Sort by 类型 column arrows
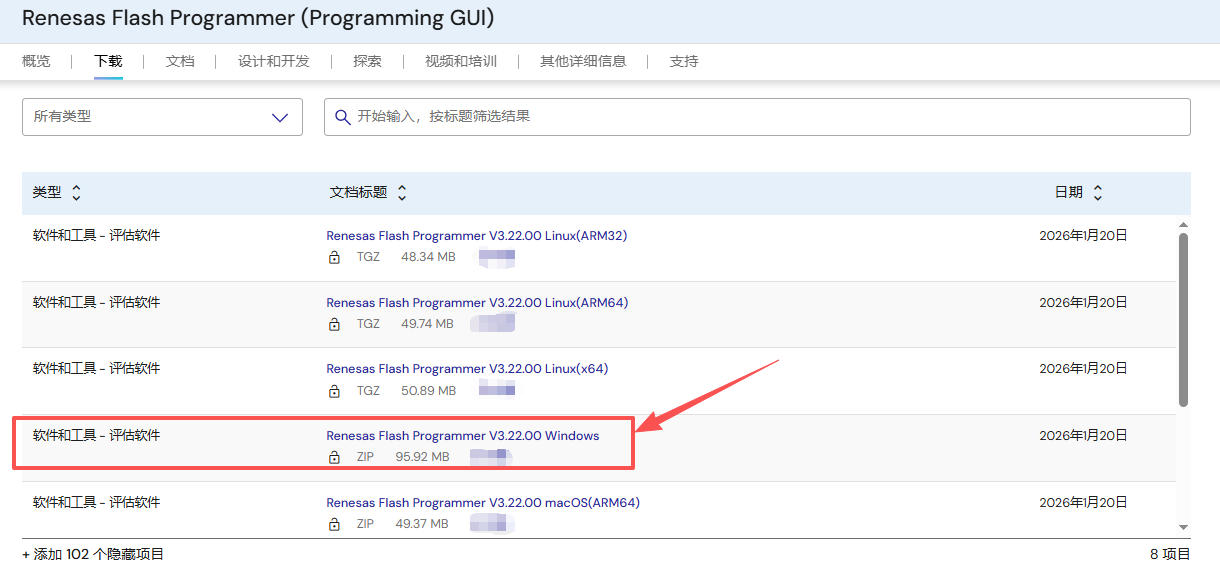Screen dimensions: 1220x588 (x=77, y=193)
